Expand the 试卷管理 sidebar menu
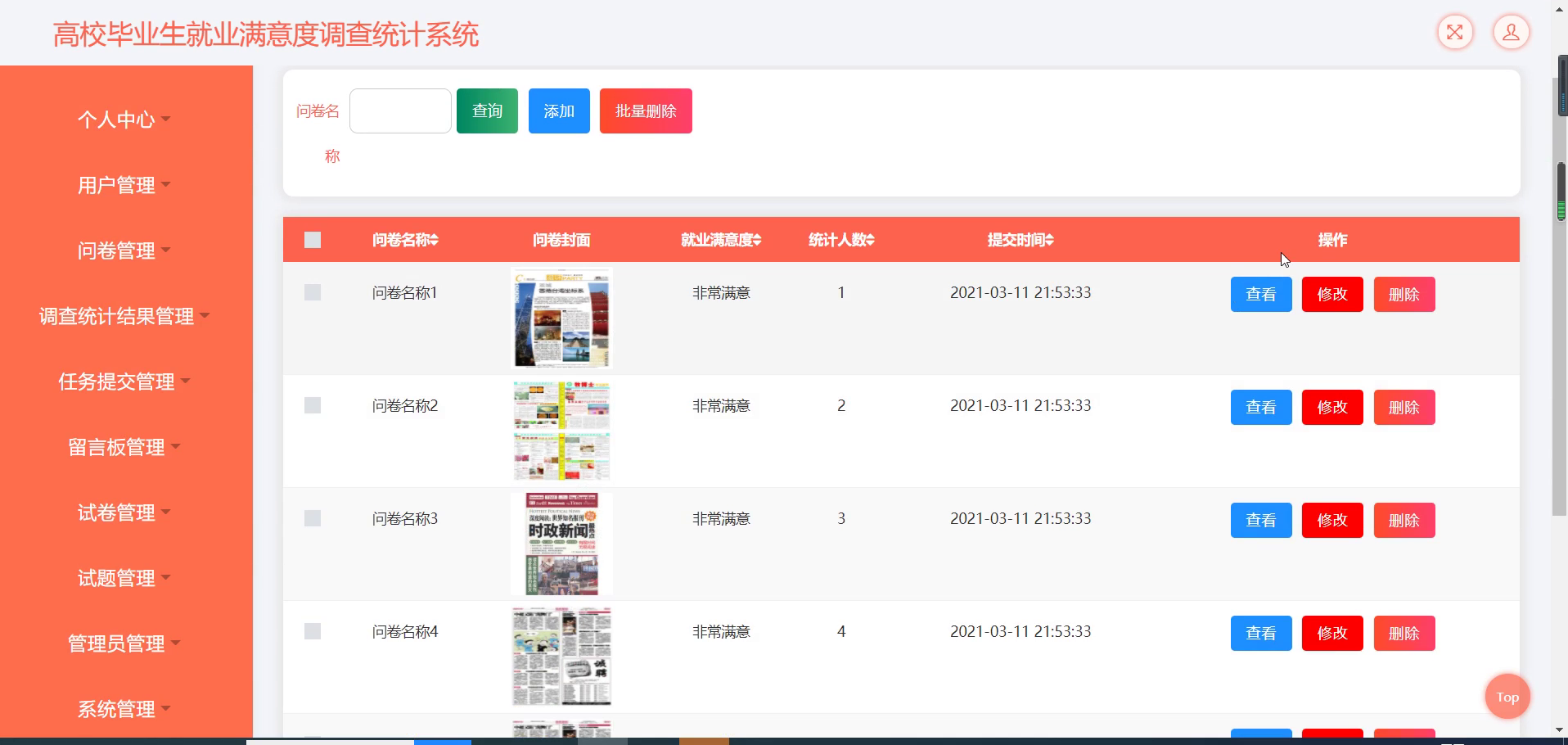 click(x=124, y=512)
